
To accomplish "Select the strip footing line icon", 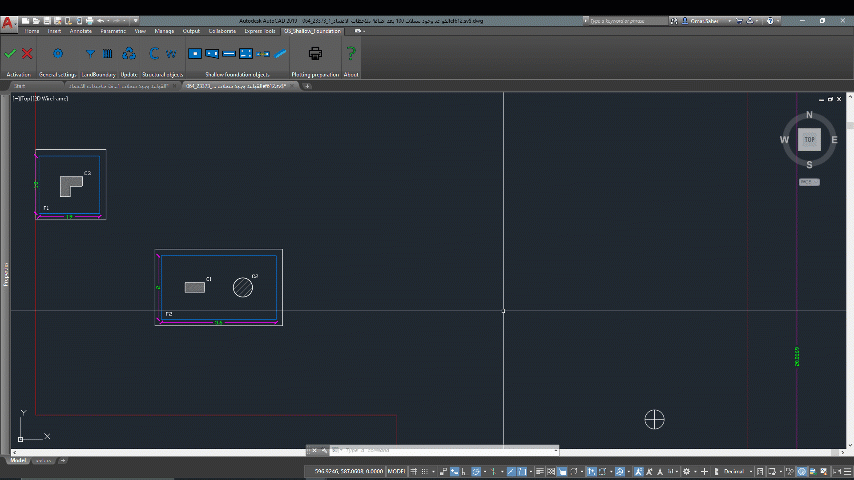I will tap(229, 53).
